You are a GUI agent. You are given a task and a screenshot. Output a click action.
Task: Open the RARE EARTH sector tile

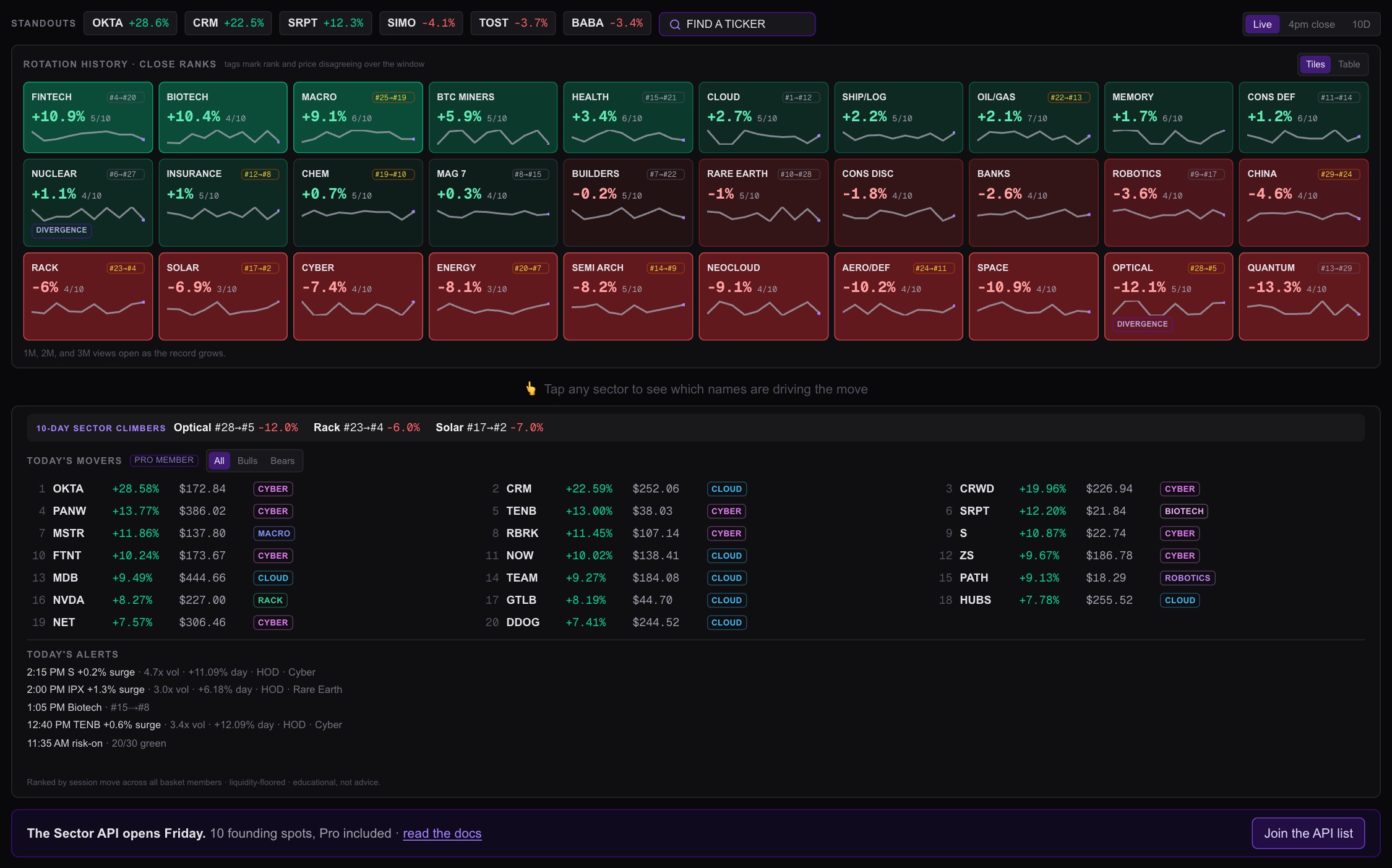[763, 203]
